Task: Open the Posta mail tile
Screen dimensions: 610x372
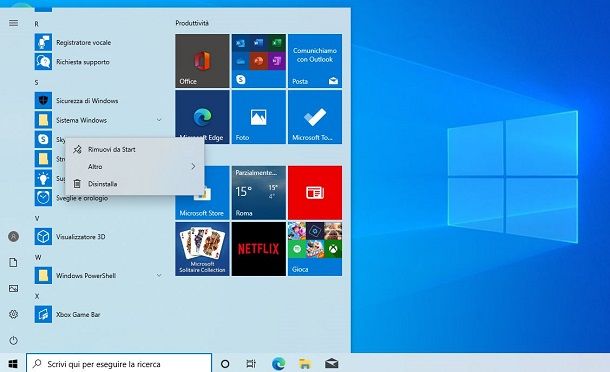Action: 315,61
